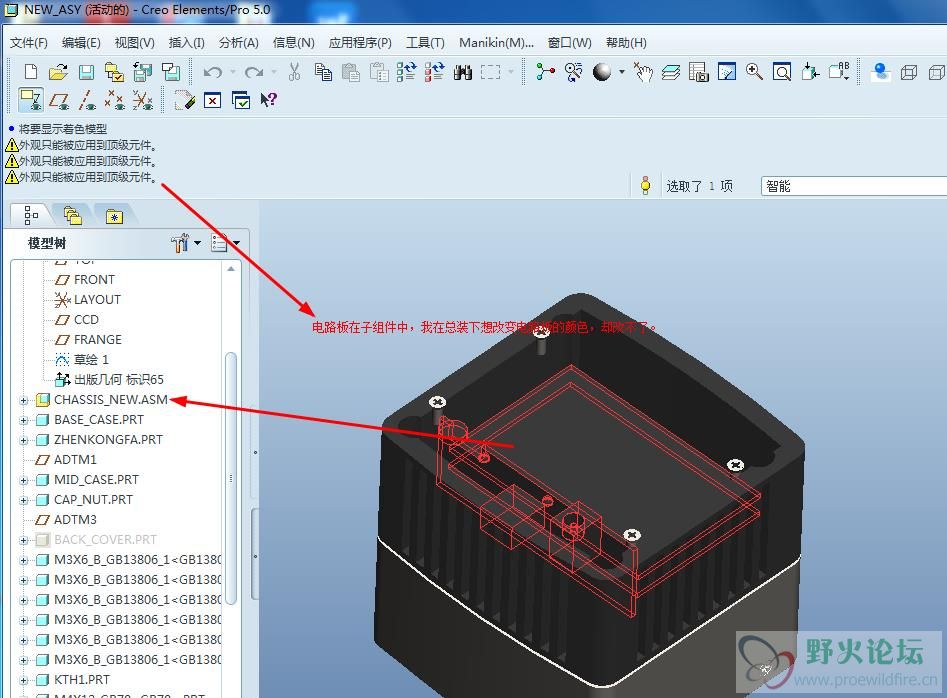Select BACK_COVER.PRT in the model tree
This screenshot has width=947, height=698.
tap(105, 539)
